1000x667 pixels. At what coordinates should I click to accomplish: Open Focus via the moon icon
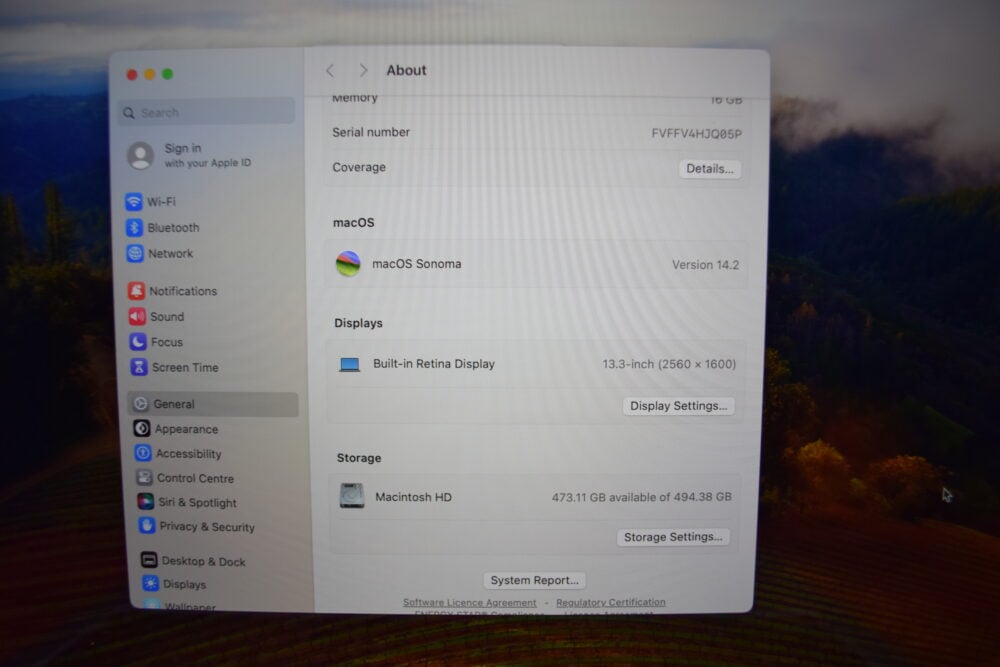pos(138,342)
